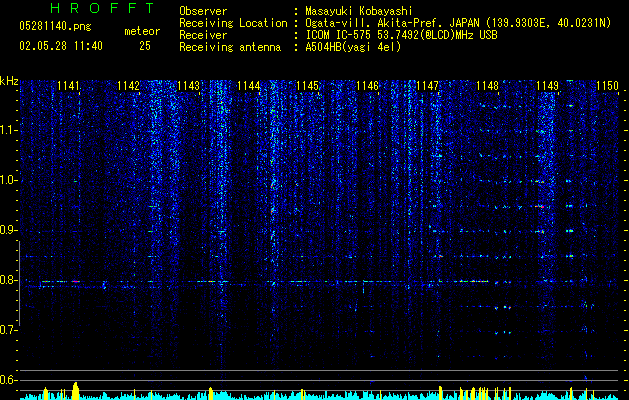Click the ICOM IC-575 receiver value
This screenshot has width=629, height=400.
(x=401, y=35)
